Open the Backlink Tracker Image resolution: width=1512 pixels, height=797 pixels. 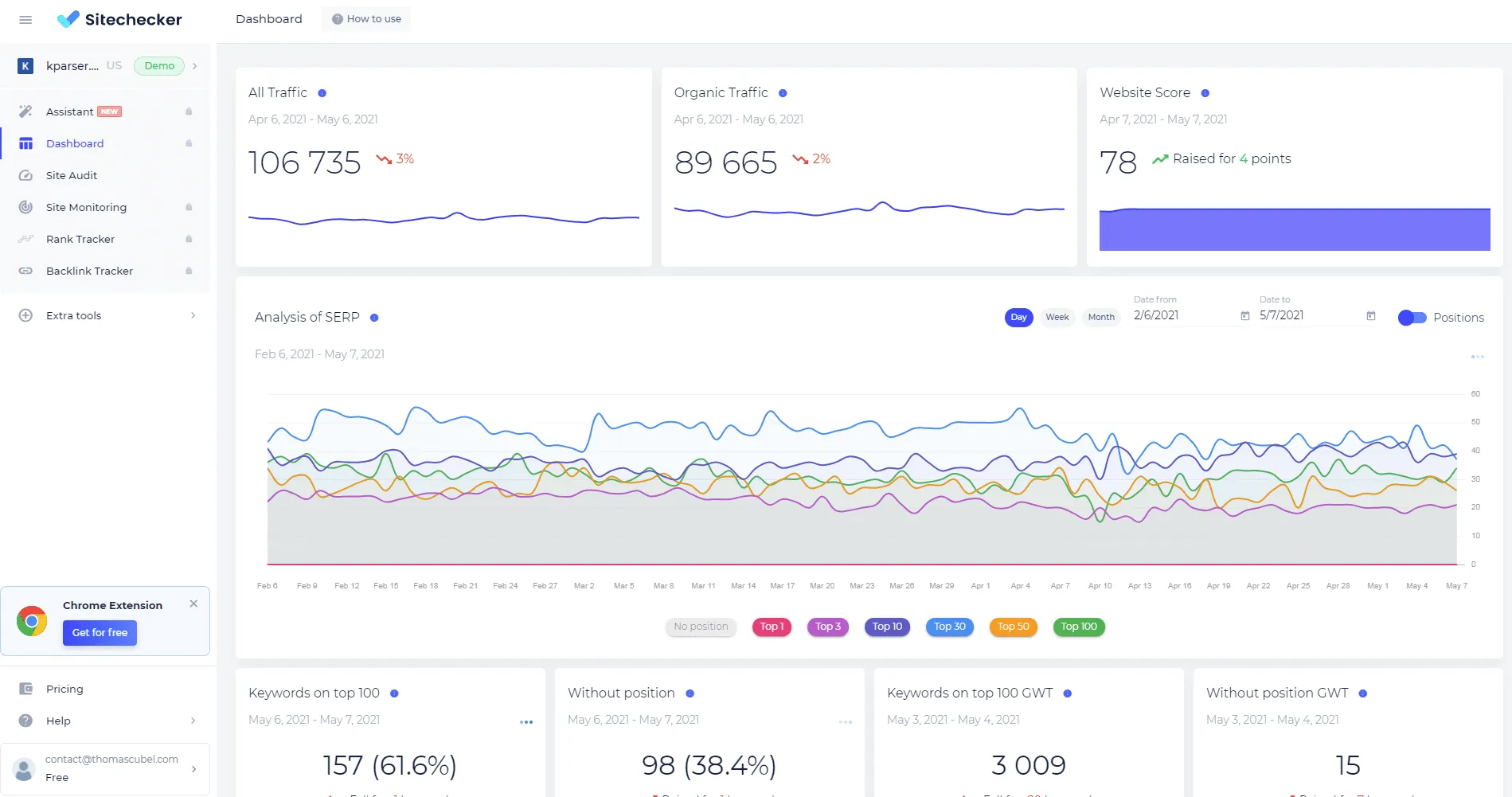88,271
